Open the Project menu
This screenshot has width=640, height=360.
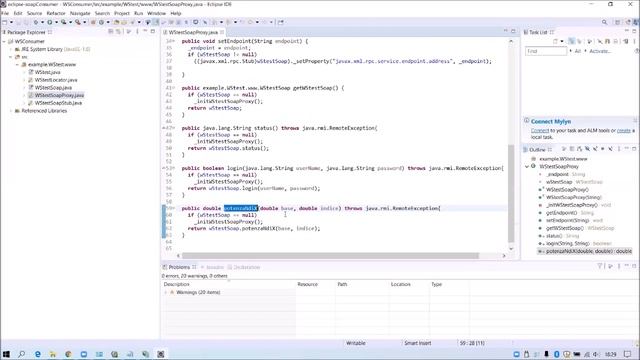[x=122, y=13]
